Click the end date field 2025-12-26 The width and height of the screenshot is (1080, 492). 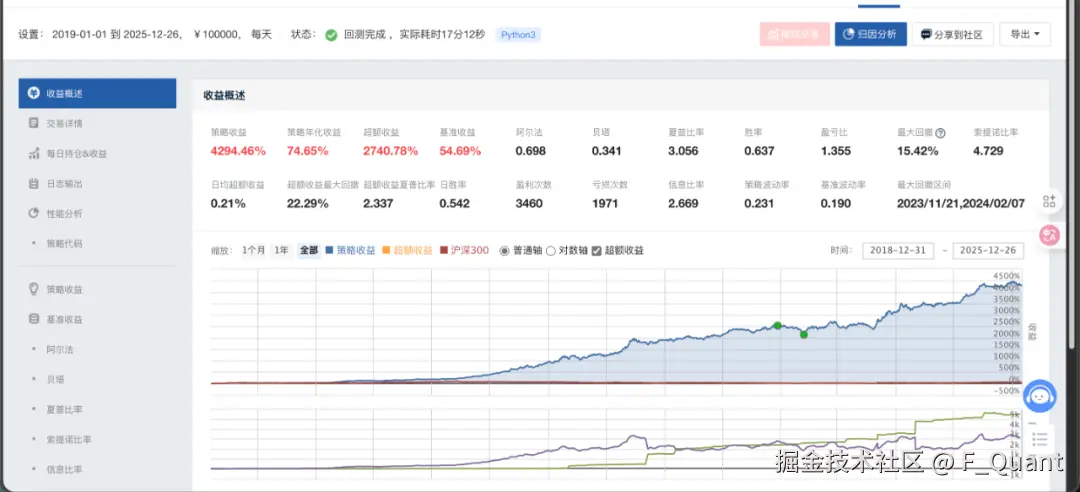point(988,251)
